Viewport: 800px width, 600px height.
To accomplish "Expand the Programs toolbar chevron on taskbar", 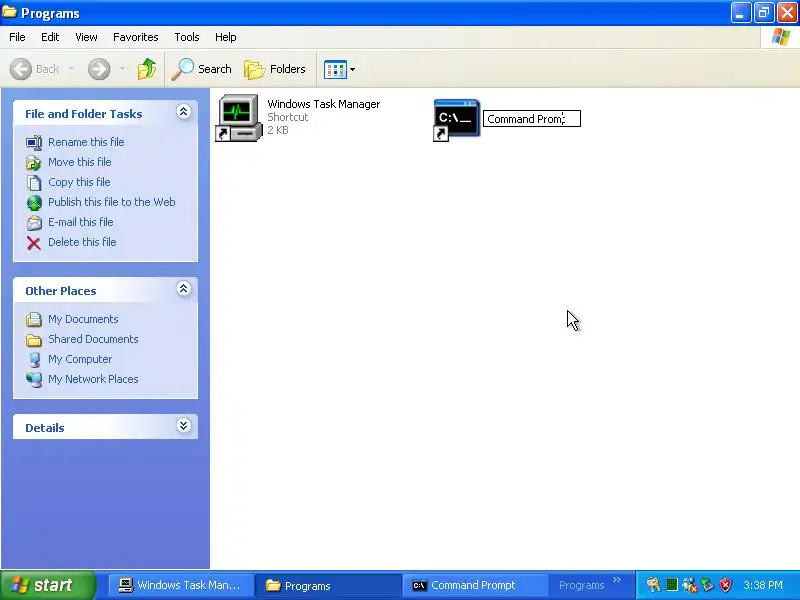I will coord(617,580).
